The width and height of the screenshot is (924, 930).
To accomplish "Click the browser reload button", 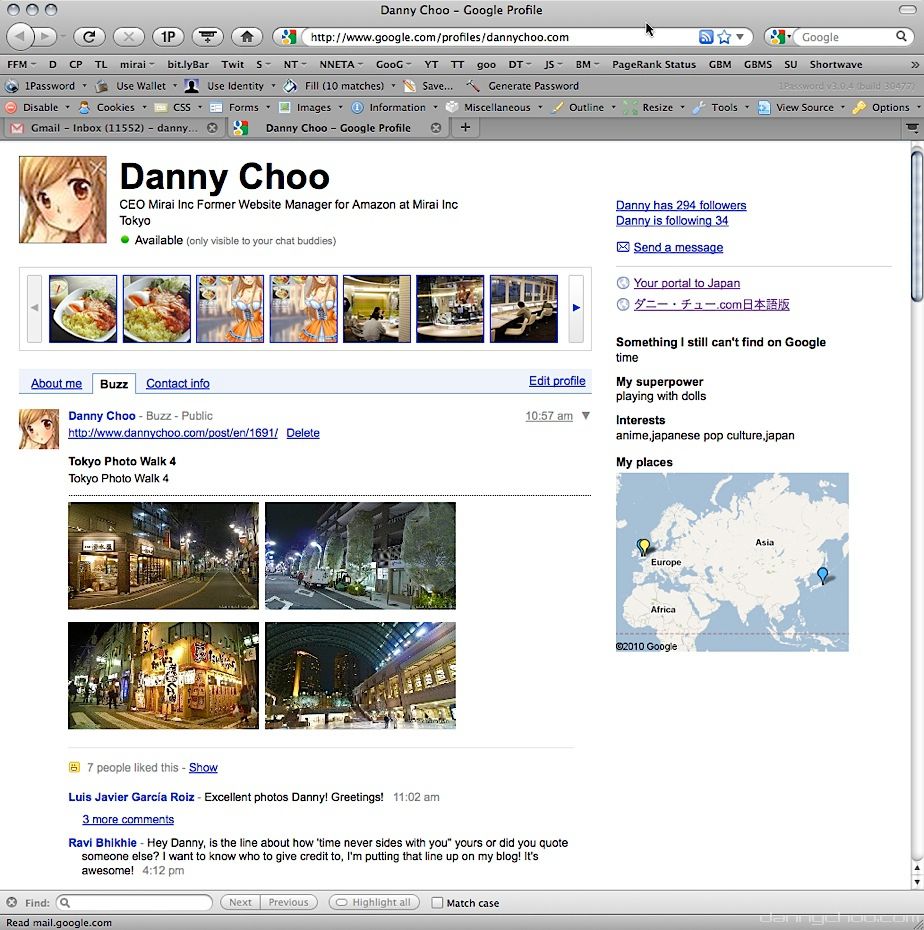I will pyautogui.click(x=89, y=37).
